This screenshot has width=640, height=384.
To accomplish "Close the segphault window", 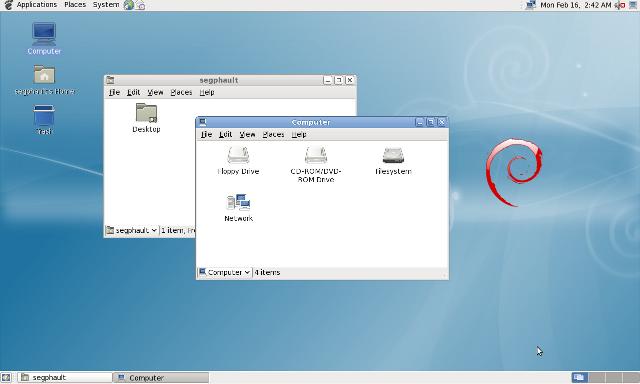I will (x=350, y=80).
